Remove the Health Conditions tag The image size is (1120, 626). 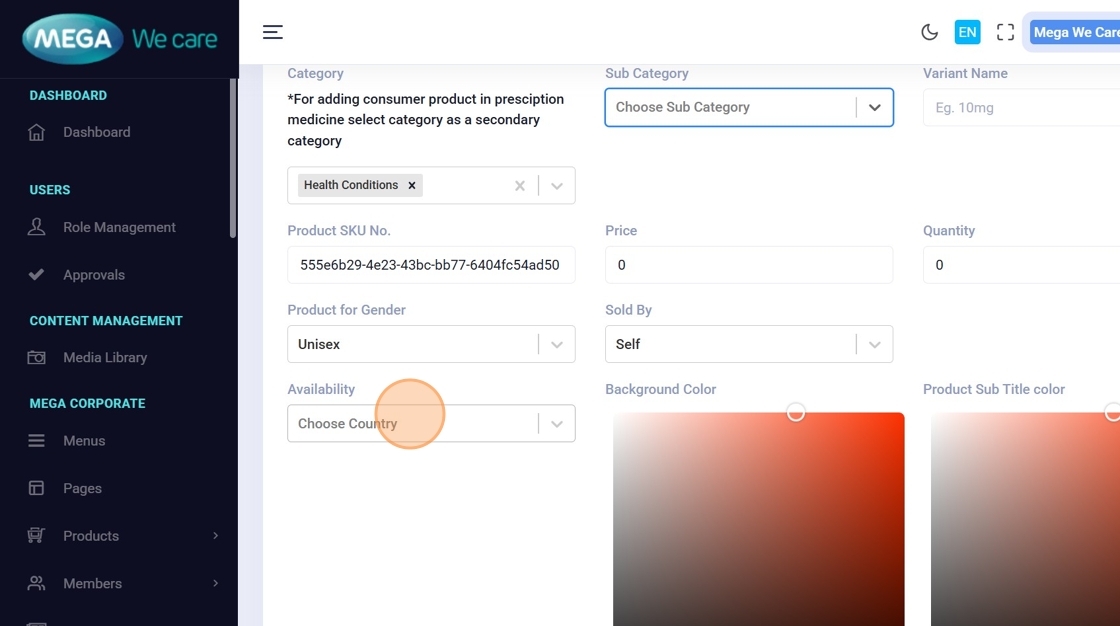pos(411,185)
